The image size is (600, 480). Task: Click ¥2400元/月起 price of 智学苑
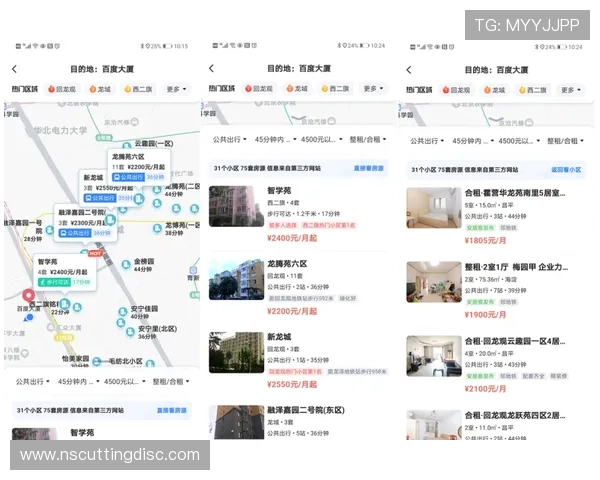click(292, 238)
